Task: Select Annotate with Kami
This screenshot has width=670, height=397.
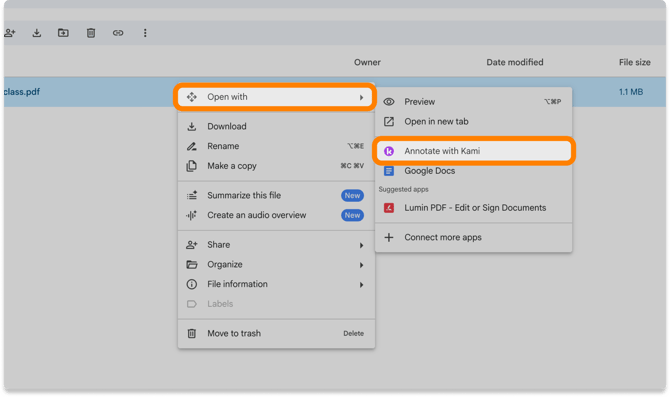Action: [x=473, y=151]
